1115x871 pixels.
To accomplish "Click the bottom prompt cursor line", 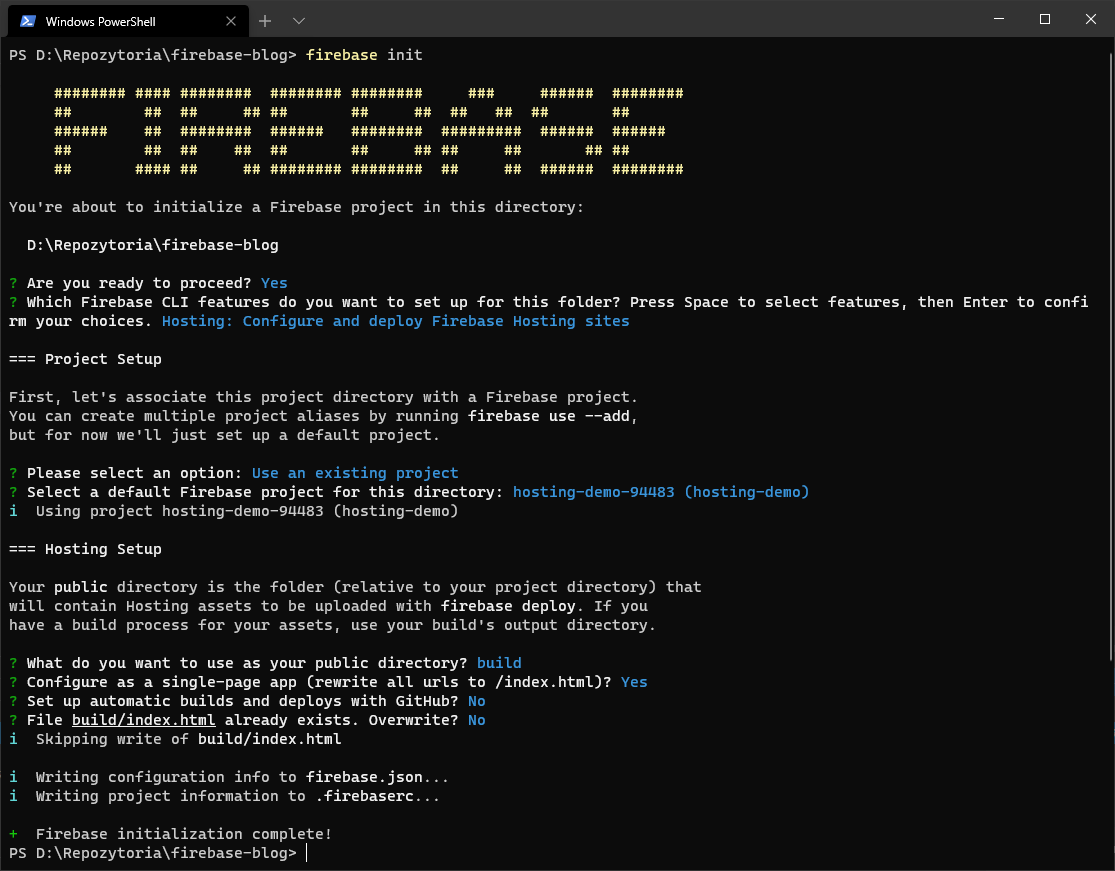I will click(307, 853).
